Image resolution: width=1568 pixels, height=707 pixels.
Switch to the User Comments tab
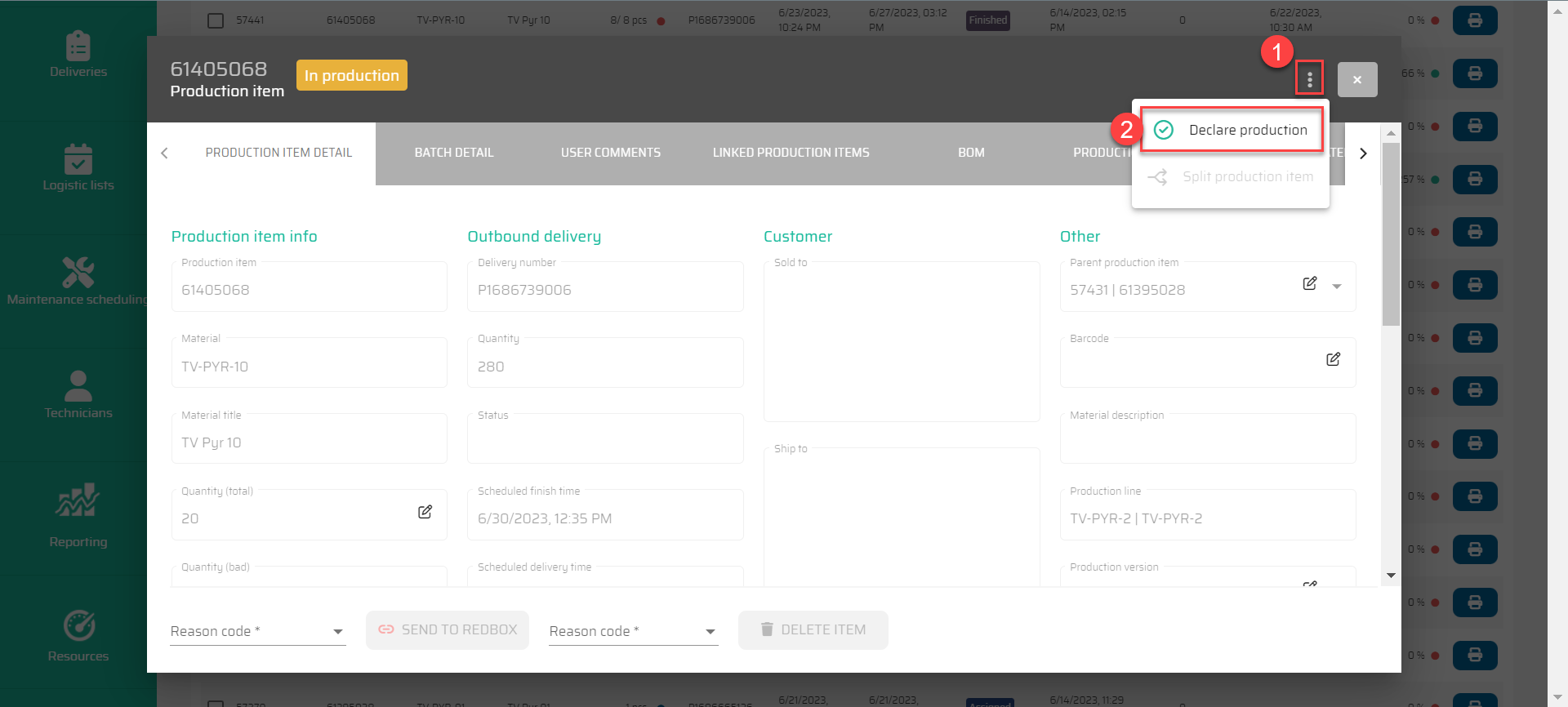[610, 153]
